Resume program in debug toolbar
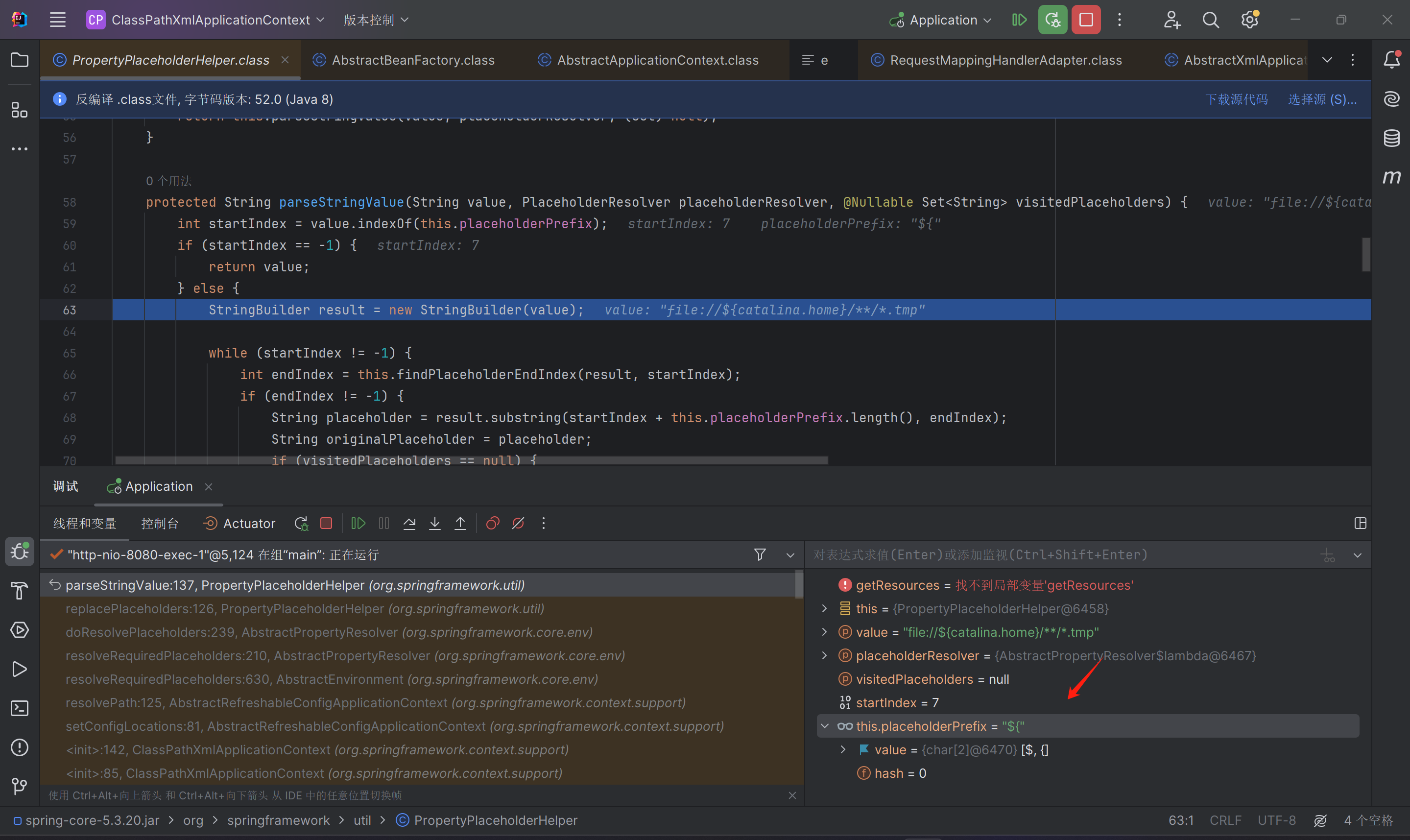Image resolution: width=1410 pixels, height=840 pixels. tap(358, 524)
